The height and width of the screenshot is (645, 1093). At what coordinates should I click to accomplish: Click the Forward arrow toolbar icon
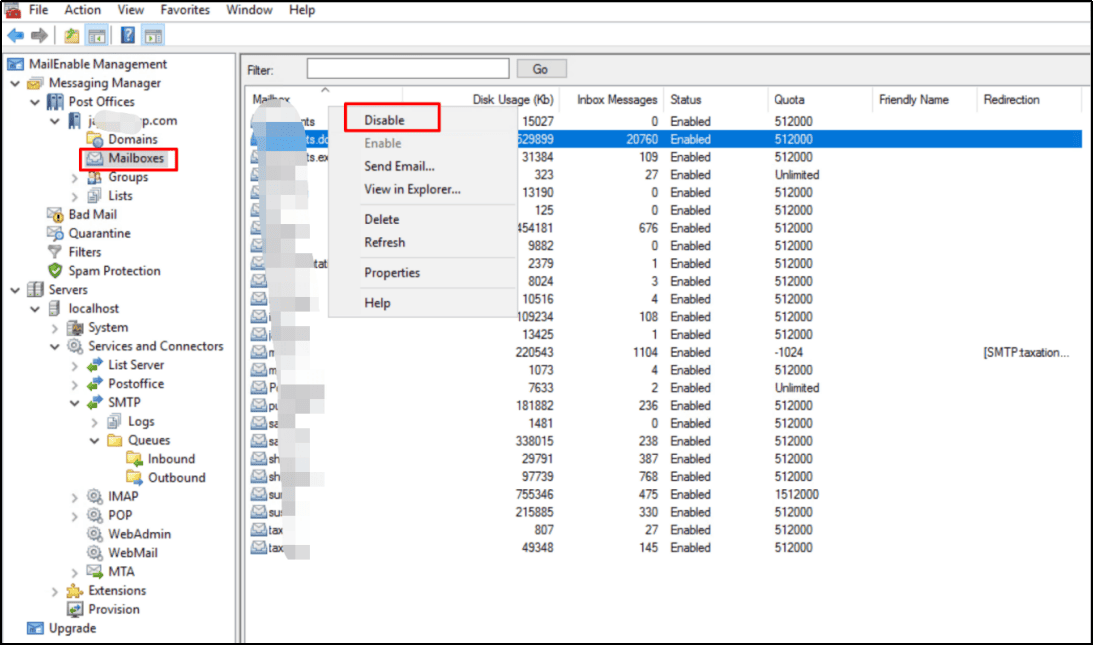[x=40, y=36]
